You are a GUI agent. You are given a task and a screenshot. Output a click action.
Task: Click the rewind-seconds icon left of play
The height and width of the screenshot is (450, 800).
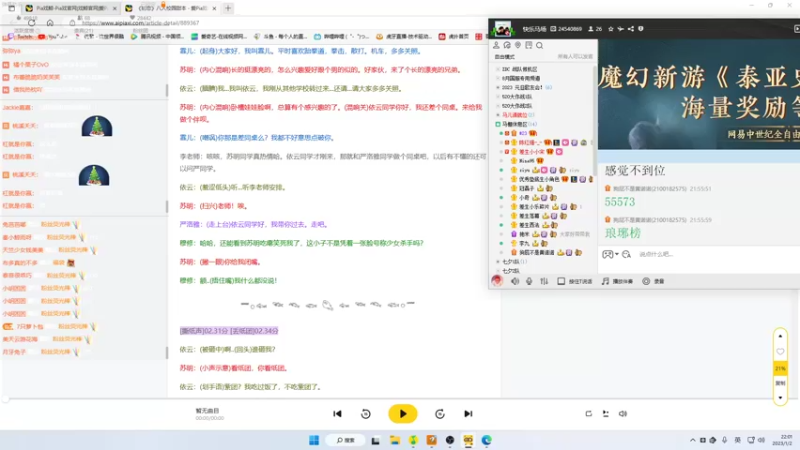click(366, 414)
